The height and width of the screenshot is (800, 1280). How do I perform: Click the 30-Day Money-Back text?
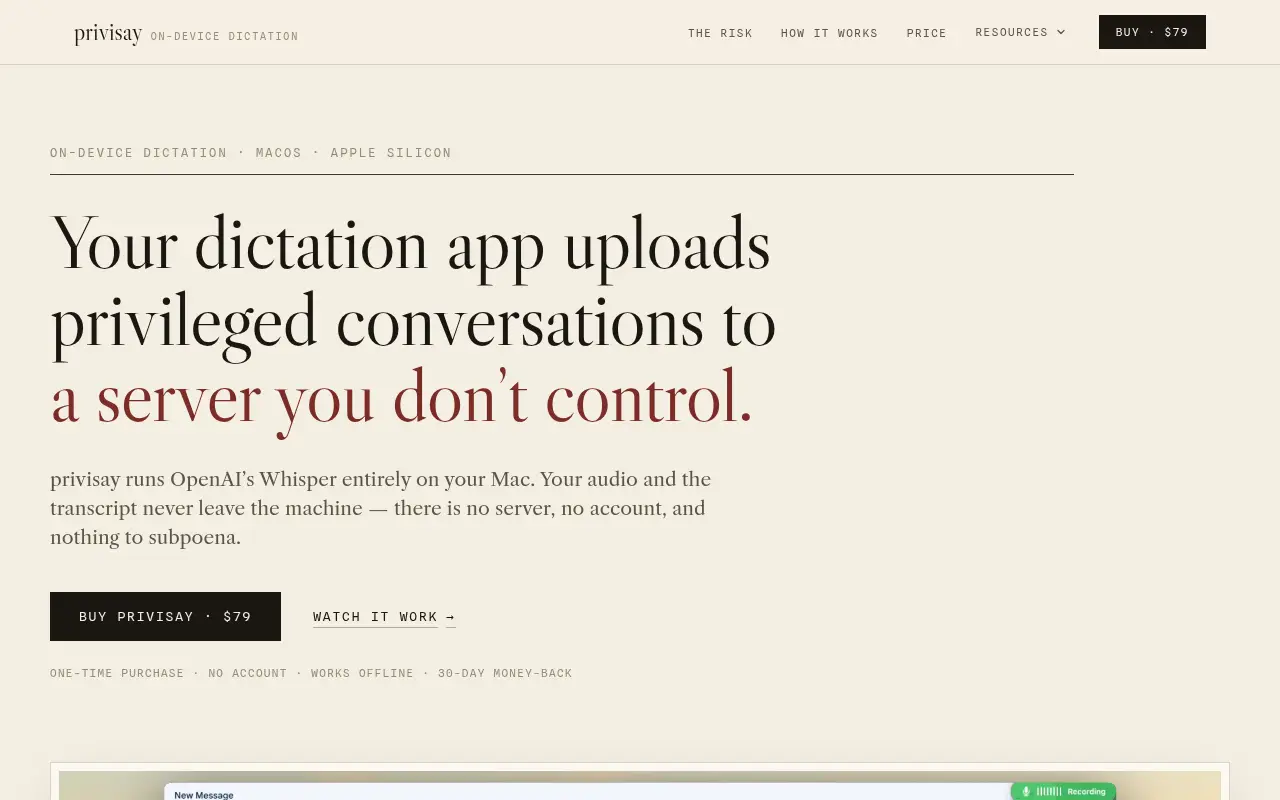(505, 673)
